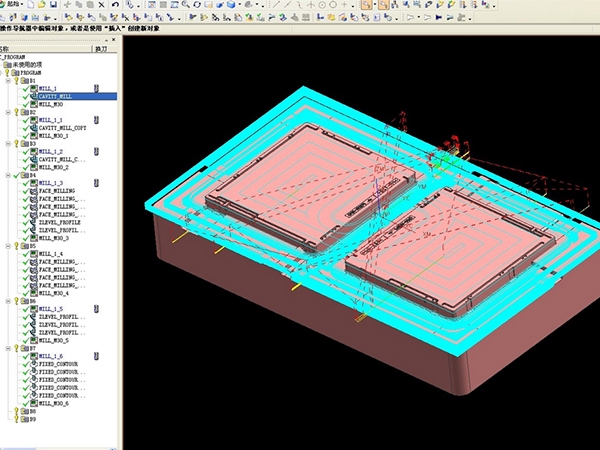This screenshot has height=450, width=600.
Task: Click the Save disk icon in the toolbar
Action: pyautogui.click(x=52, y=5)
